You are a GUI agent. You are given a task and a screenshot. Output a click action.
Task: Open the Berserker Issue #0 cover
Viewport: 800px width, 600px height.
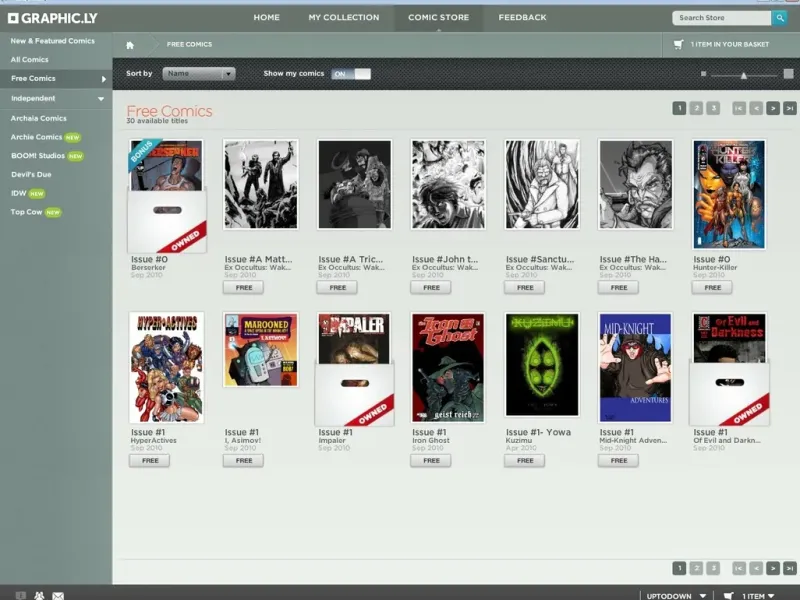point(167,196)
